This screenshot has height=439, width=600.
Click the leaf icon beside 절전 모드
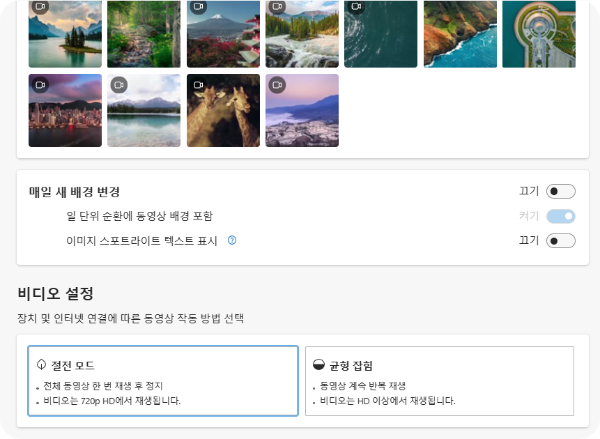pyautogui.click(x=41, y=365)
